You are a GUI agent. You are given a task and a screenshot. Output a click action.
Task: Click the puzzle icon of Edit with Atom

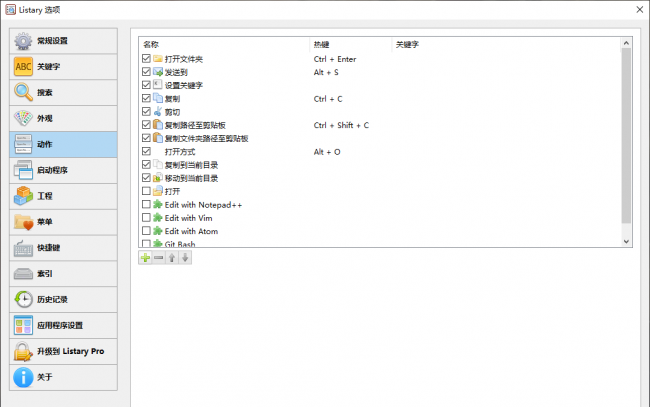pyautogui.click(x=158, y=231)
